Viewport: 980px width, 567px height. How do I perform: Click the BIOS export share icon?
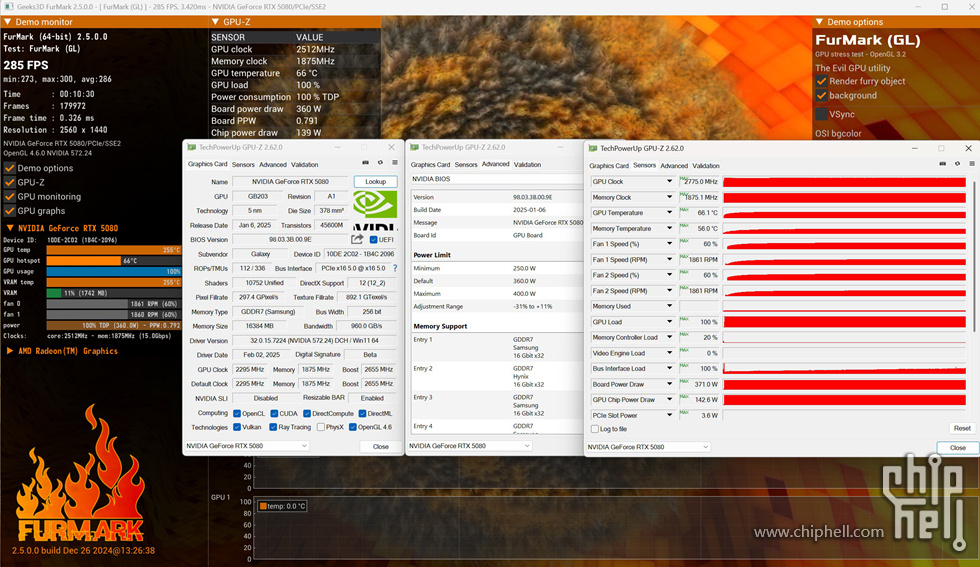pos(357,239)
